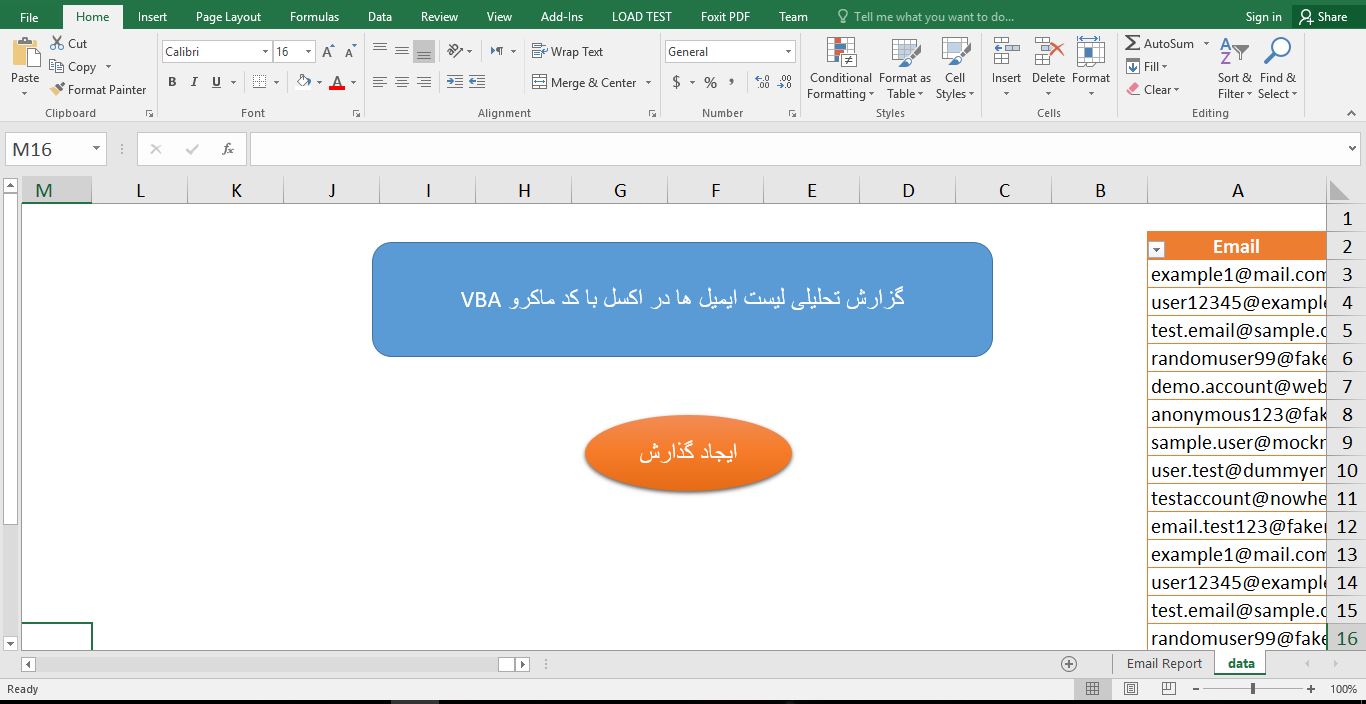The width and height of the screenshot is (1366, 704).
Task: Apply Accounting dollar number format
Action: click(x=677, y=82)
